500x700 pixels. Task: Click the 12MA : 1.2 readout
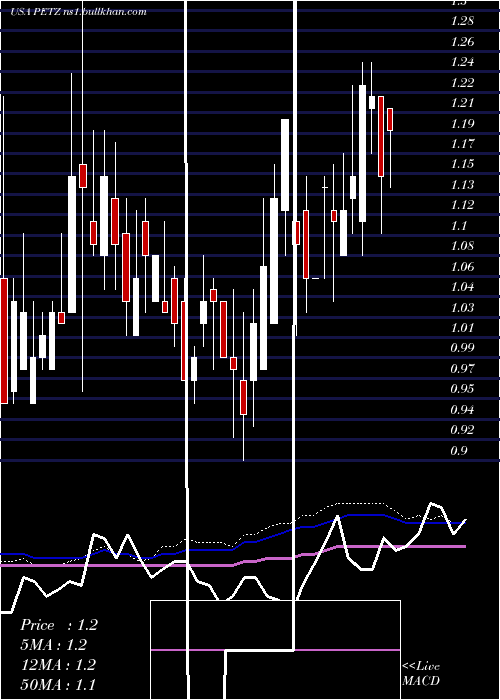coord(58,665)
